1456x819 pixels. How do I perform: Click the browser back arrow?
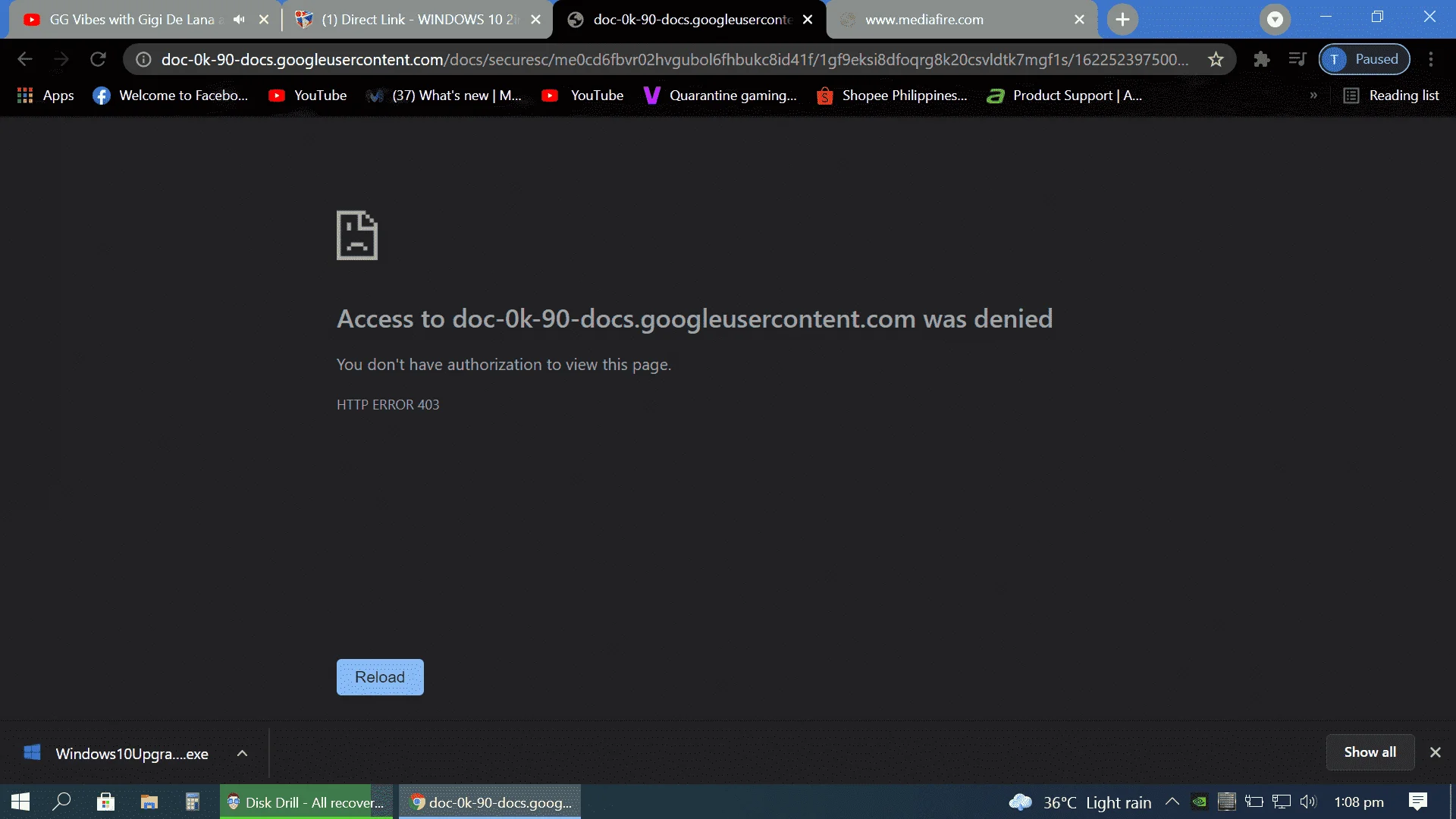coord(25,59)
